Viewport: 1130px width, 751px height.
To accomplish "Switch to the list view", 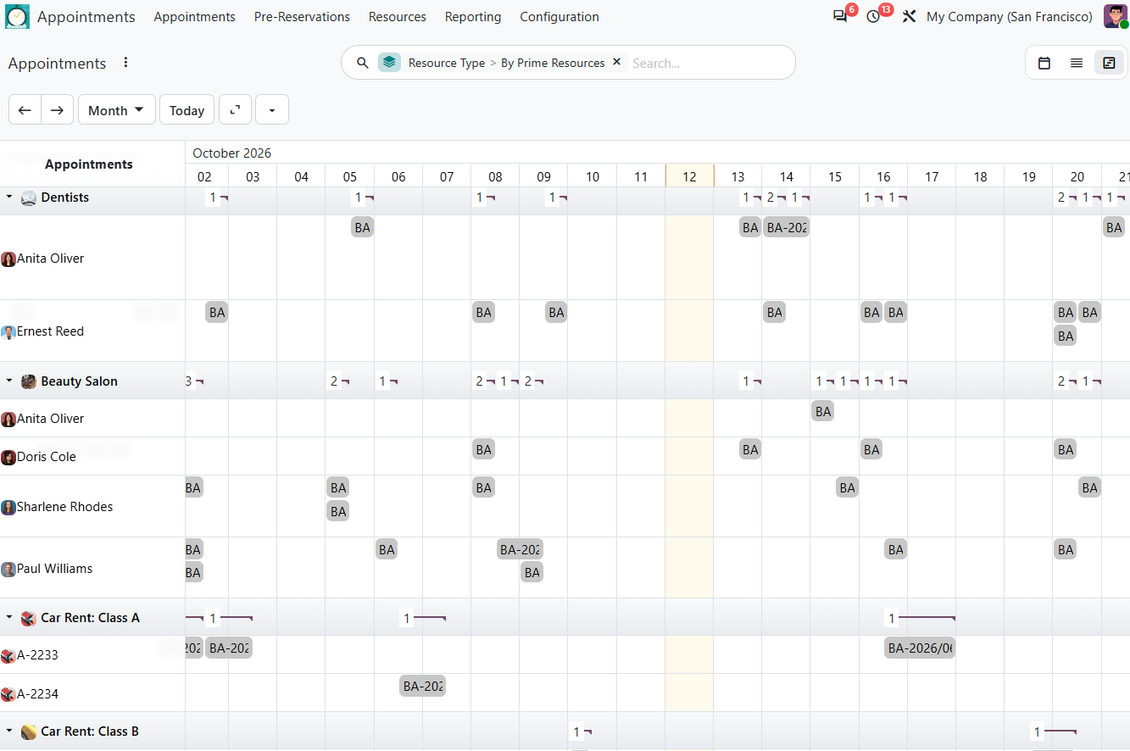I will [x=1076, y=63].
